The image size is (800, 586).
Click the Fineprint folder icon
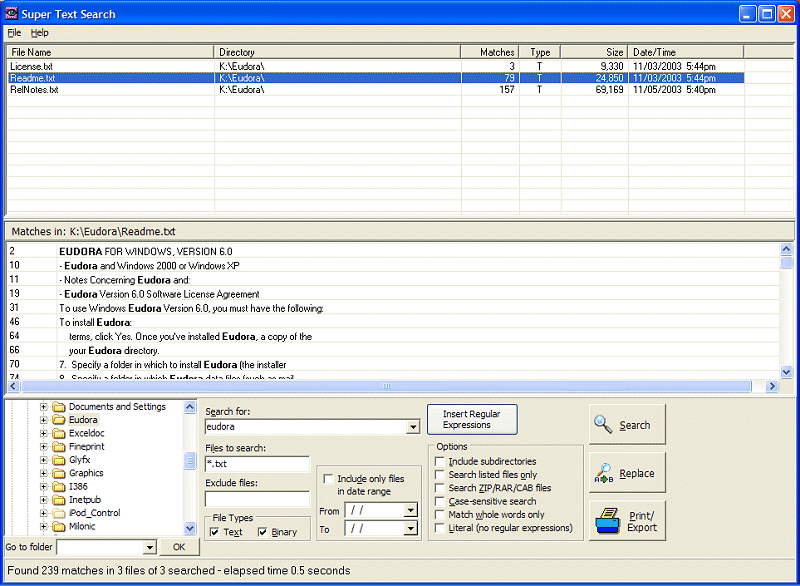click(x=59, y=447)
